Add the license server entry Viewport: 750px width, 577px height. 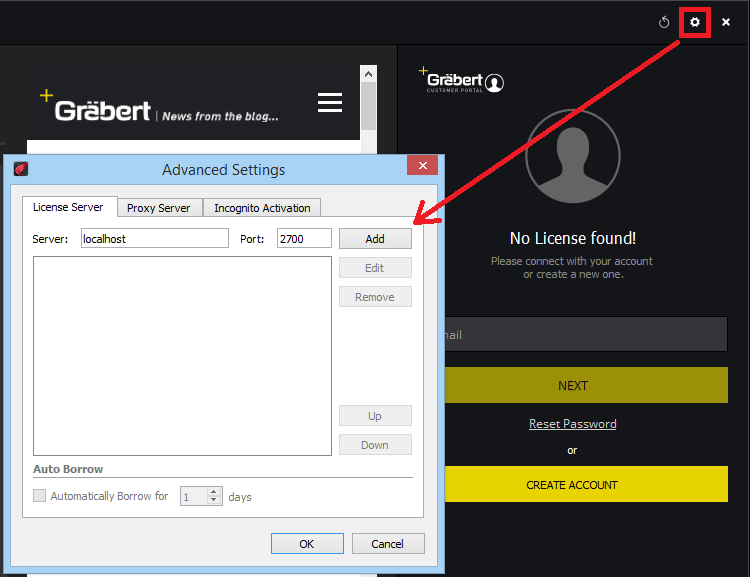375,239
